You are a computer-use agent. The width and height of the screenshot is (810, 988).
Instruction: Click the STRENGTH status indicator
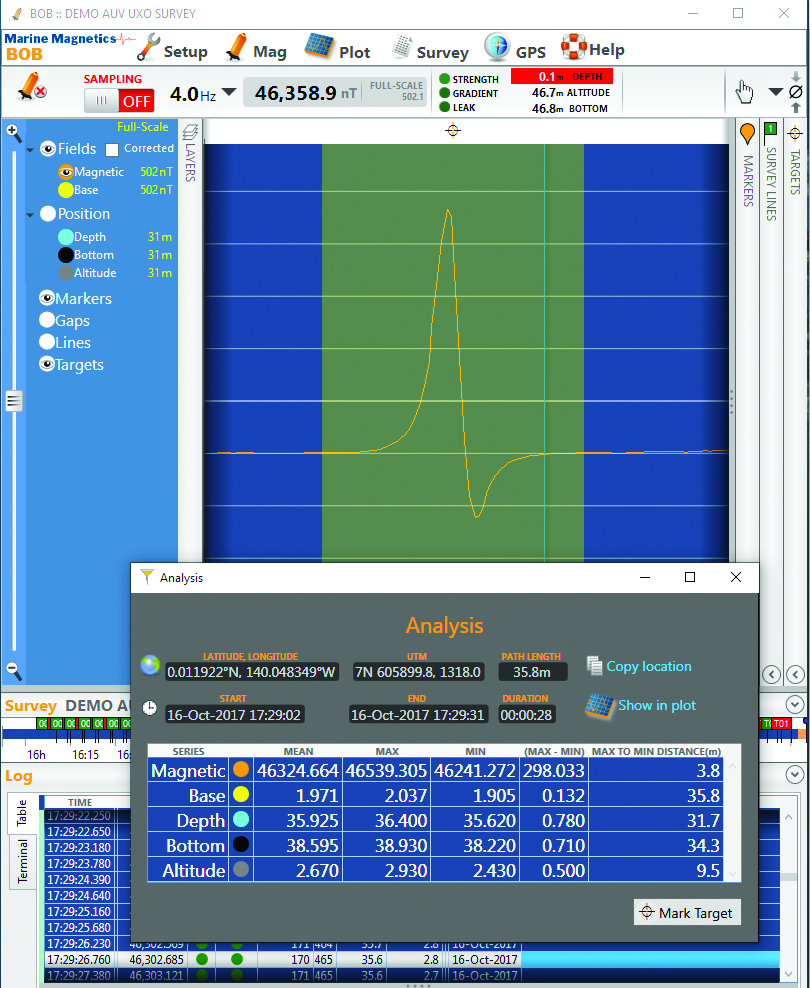tap(469, 79)
